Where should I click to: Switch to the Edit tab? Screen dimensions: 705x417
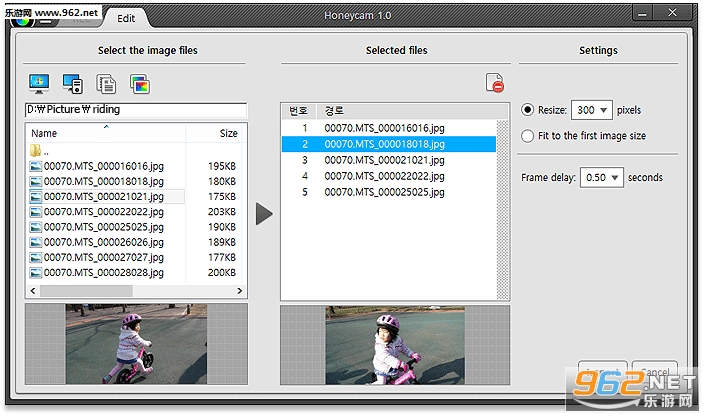pyautogui.click(x=126, y=18)
